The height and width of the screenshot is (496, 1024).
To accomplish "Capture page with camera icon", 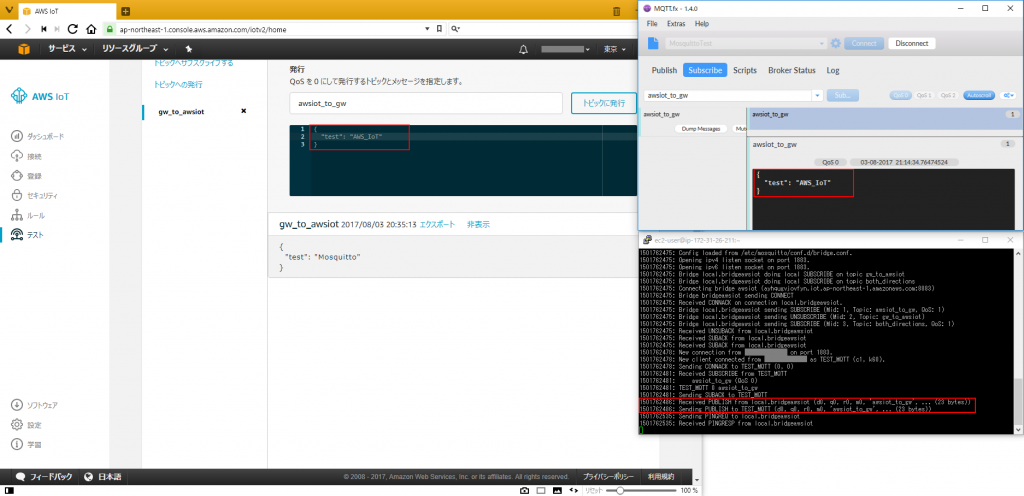I will pos(524,490).
